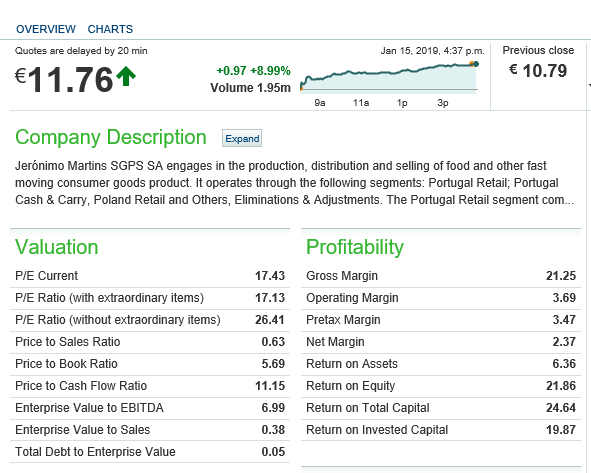
Task: Click the Quotes are delayed by 20 min notice
Action: [81, 51]
